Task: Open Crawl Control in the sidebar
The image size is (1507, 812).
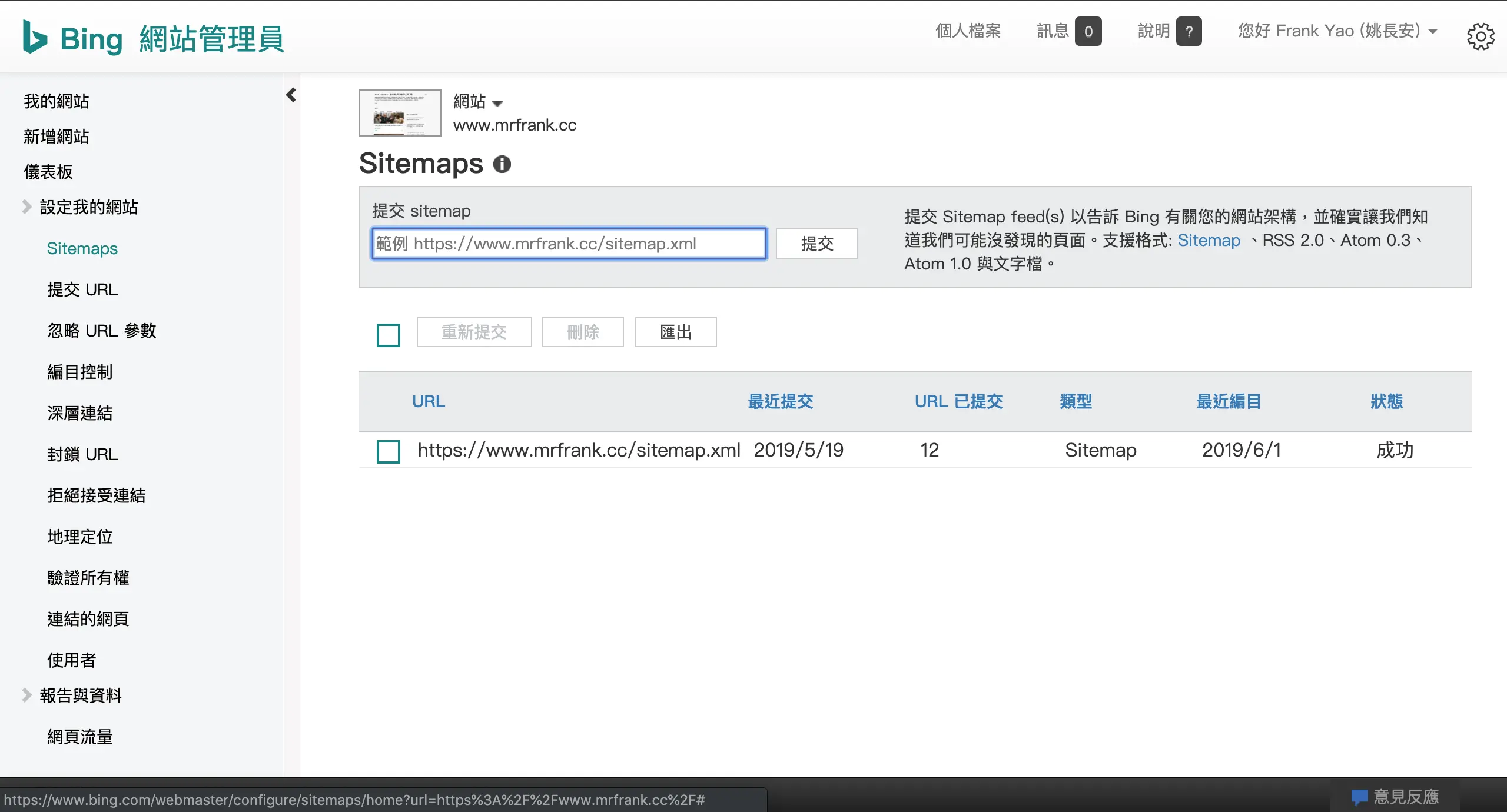Action: [x=80, y=372]
